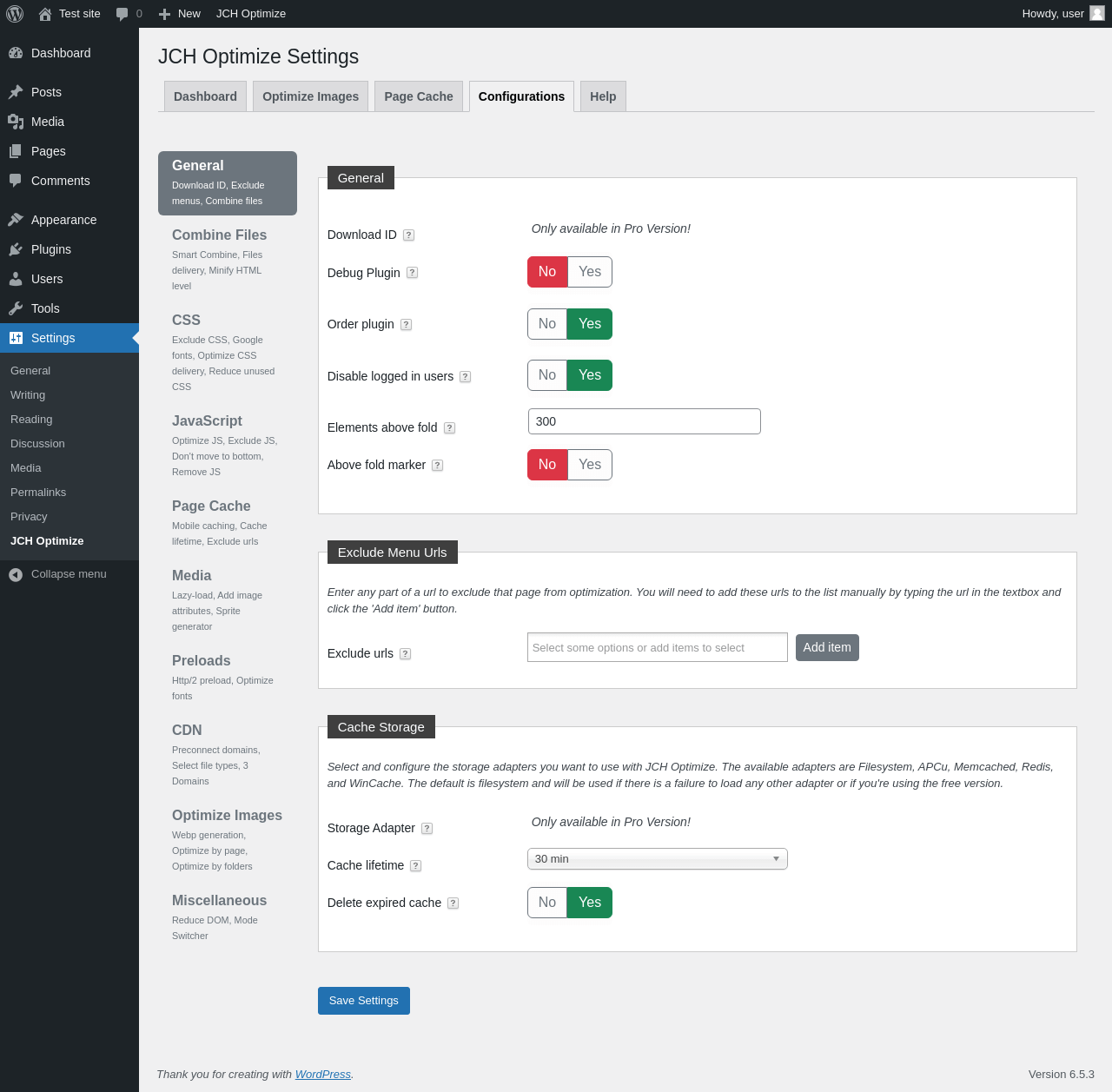Click the Media library icon in sidebar
Image resolution: width=1112 pixels, height=1092 pixels.
point(16,122)
